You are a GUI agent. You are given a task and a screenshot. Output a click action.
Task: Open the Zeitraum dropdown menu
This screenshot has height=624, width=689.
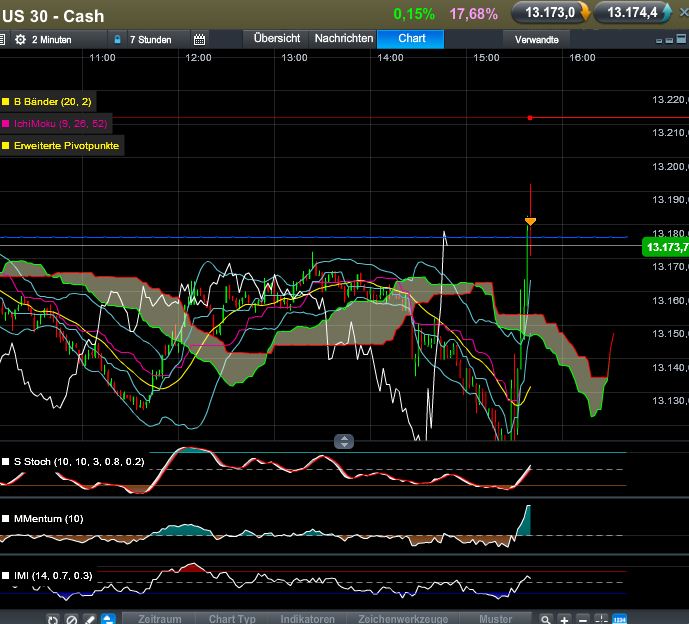click(x=160, y=619)
